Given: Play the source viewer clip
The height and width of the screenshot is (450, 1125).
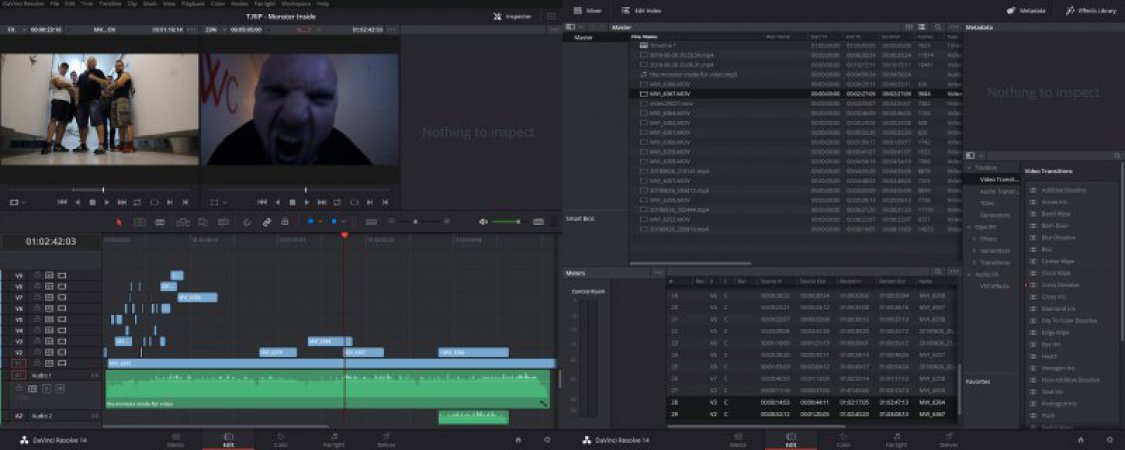Looking at the screenshot, I should (x=107, y=202).
